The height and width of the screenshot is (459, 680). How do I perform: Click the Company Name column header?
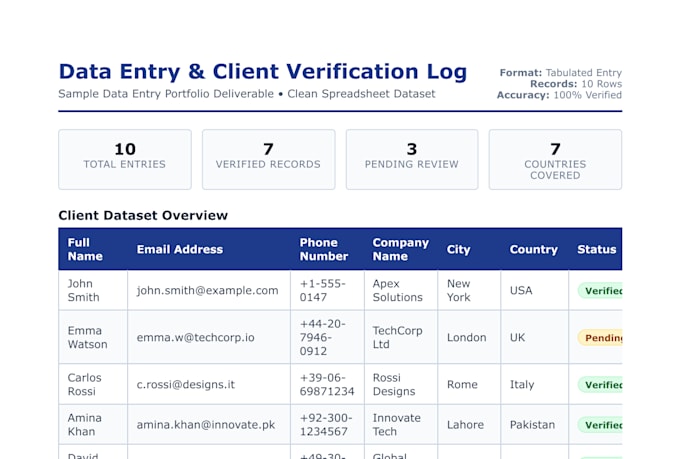point(401,249)
